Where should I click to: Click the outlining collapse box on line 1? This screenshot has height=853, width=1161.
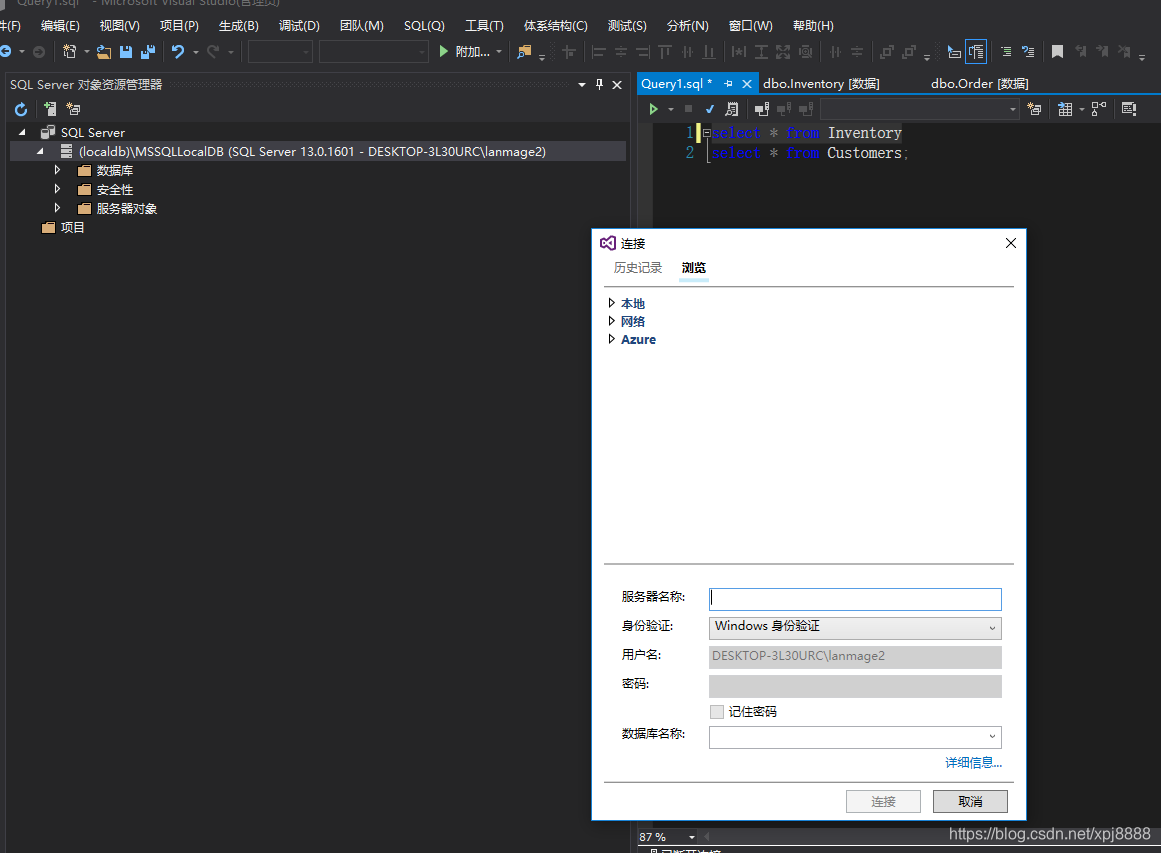(x=706, y=133)
